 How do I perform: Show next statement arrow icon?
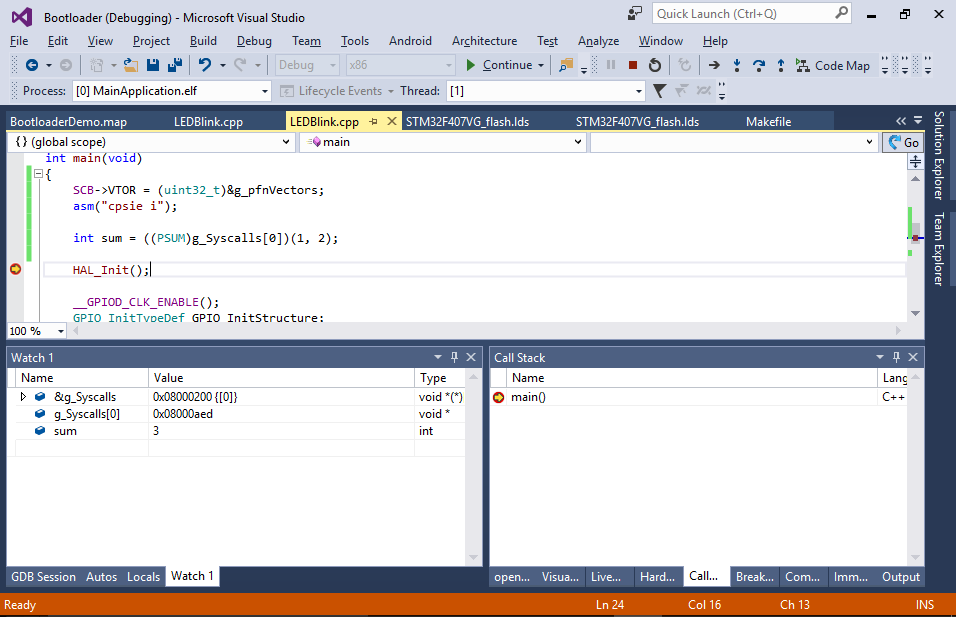click(x=714, y=65)
